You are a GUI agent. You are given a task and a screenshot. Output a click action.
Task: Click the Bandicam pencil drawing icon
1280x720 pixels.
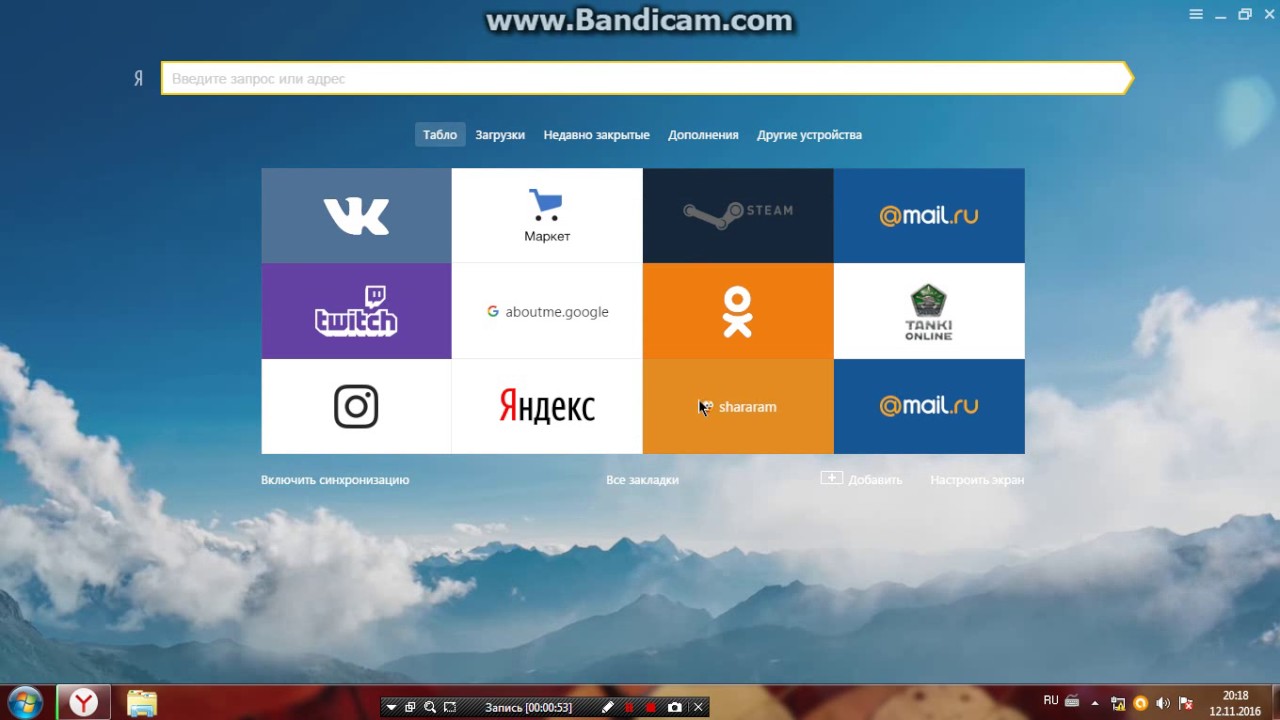pos(607,707)
